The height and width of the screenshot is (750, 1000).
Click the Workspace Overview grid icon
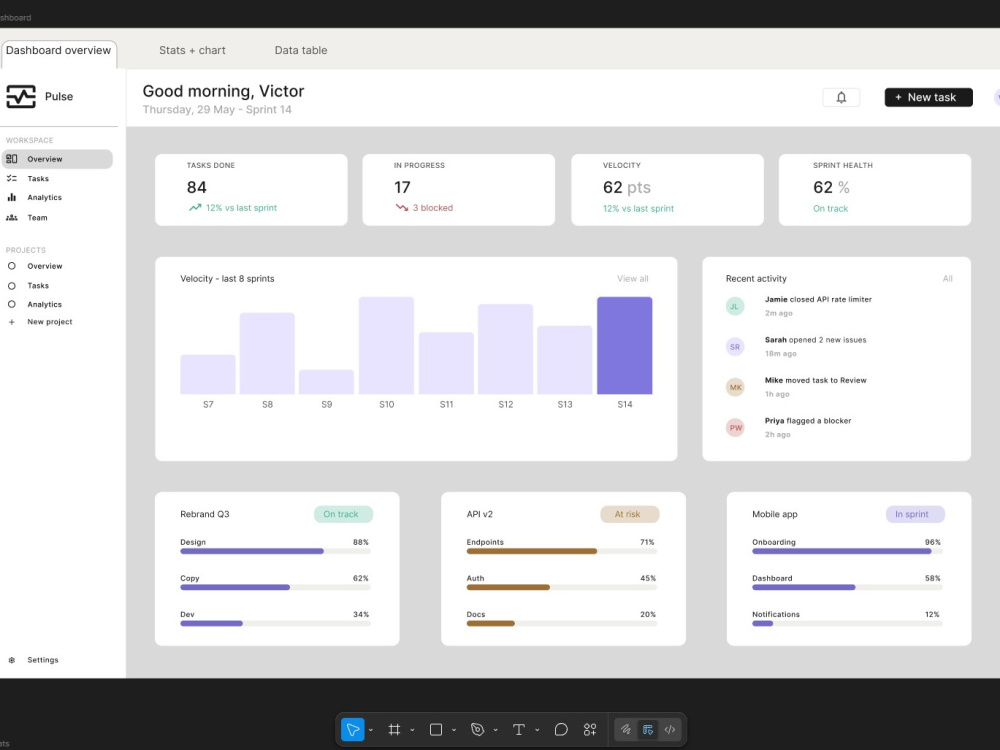(x=11, y=159)
